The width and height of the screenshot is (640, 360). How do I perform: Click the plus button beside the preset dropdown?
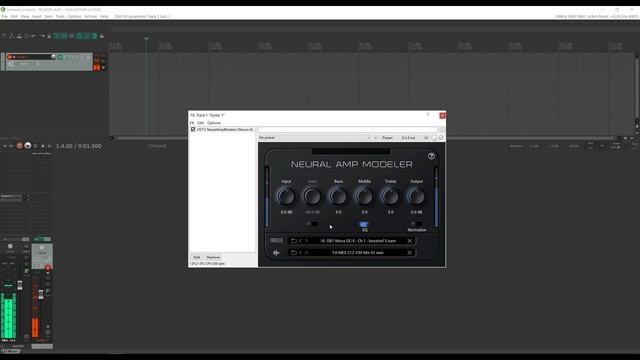[376, 138]
